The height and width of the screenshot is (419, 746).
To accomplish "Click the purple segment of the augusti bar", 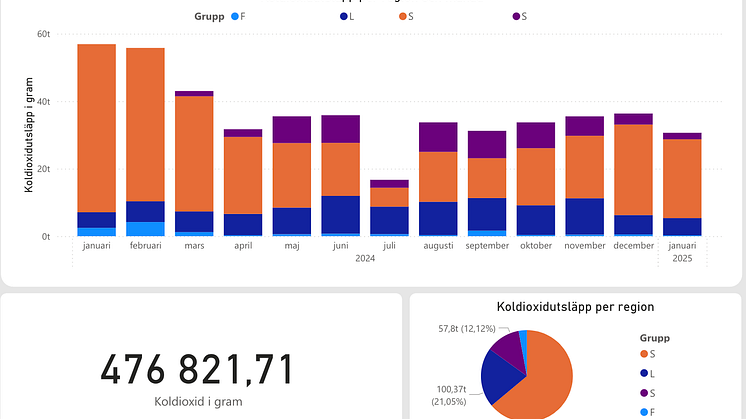I will (x=438, y=137).
